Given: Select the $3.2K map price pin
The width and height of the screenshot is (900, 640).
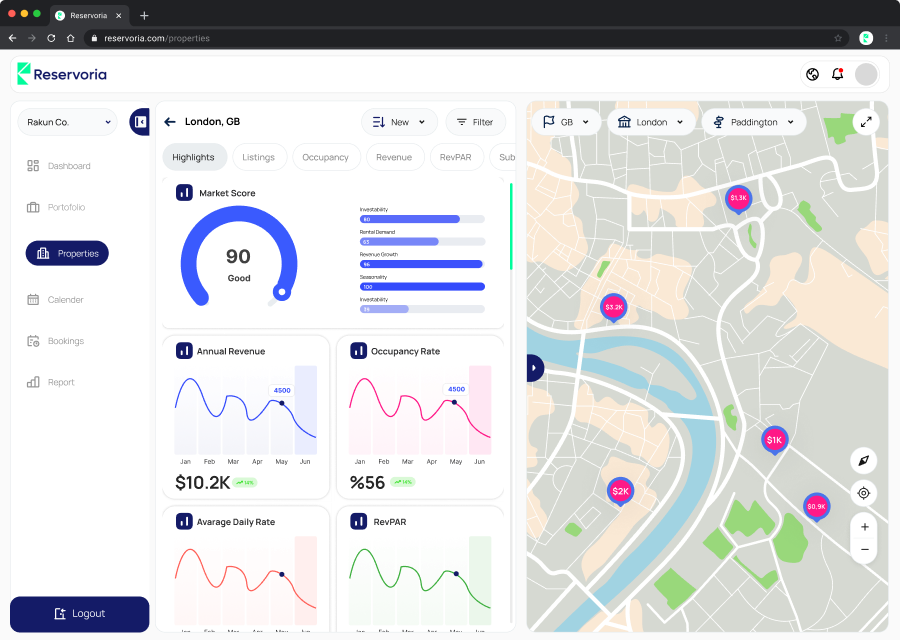Looking at the screenshot, I should pos(614,308).
